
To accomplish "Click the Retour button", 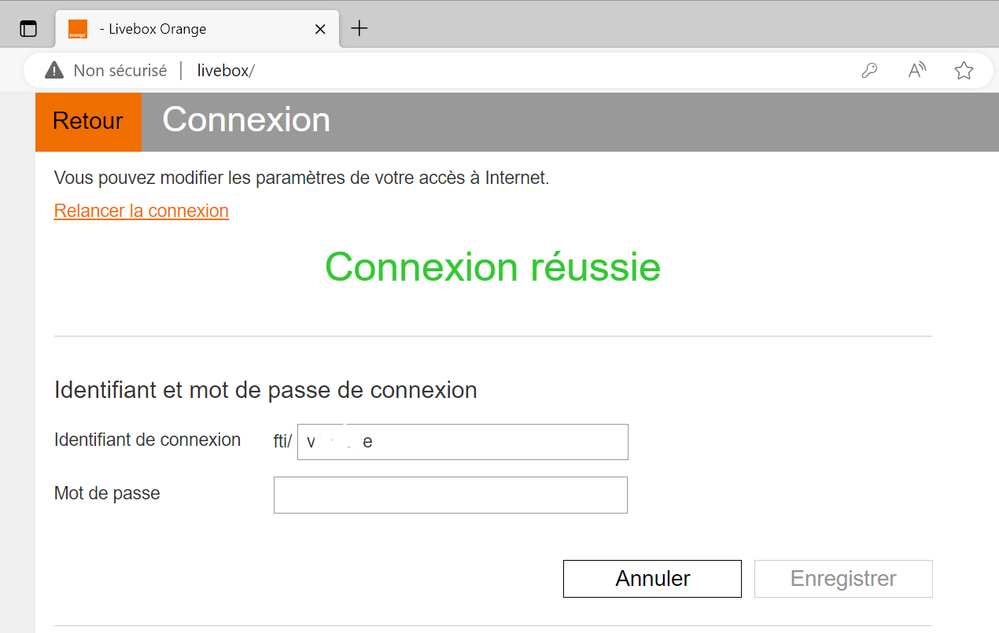I will (88, 120).
